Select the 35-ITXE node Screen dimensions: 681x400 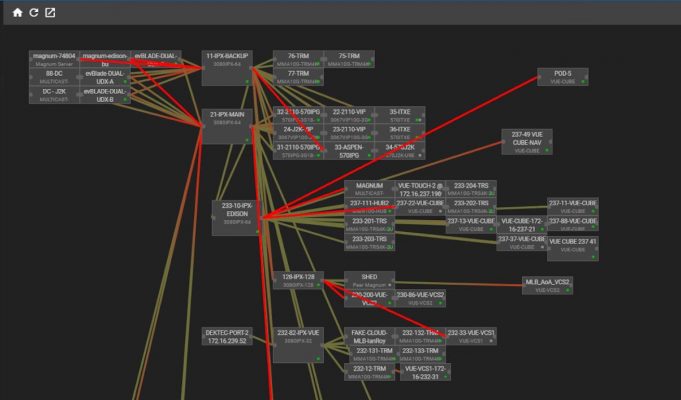(400, 115)
